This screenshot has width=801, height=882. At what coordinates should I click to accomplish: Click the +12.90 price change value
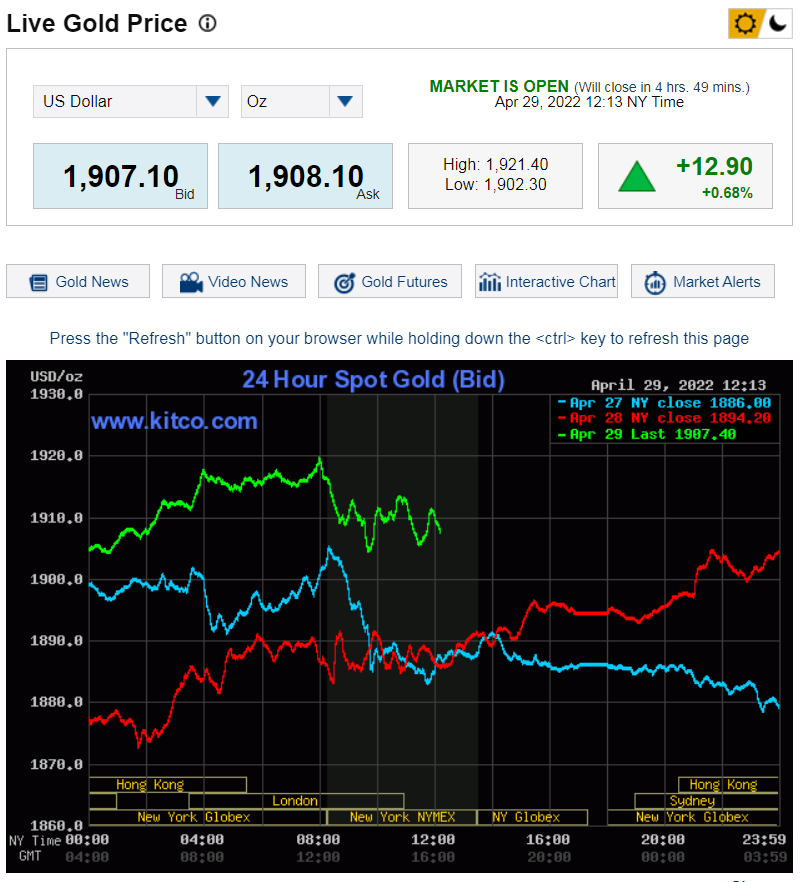click(x=714, y=166)
